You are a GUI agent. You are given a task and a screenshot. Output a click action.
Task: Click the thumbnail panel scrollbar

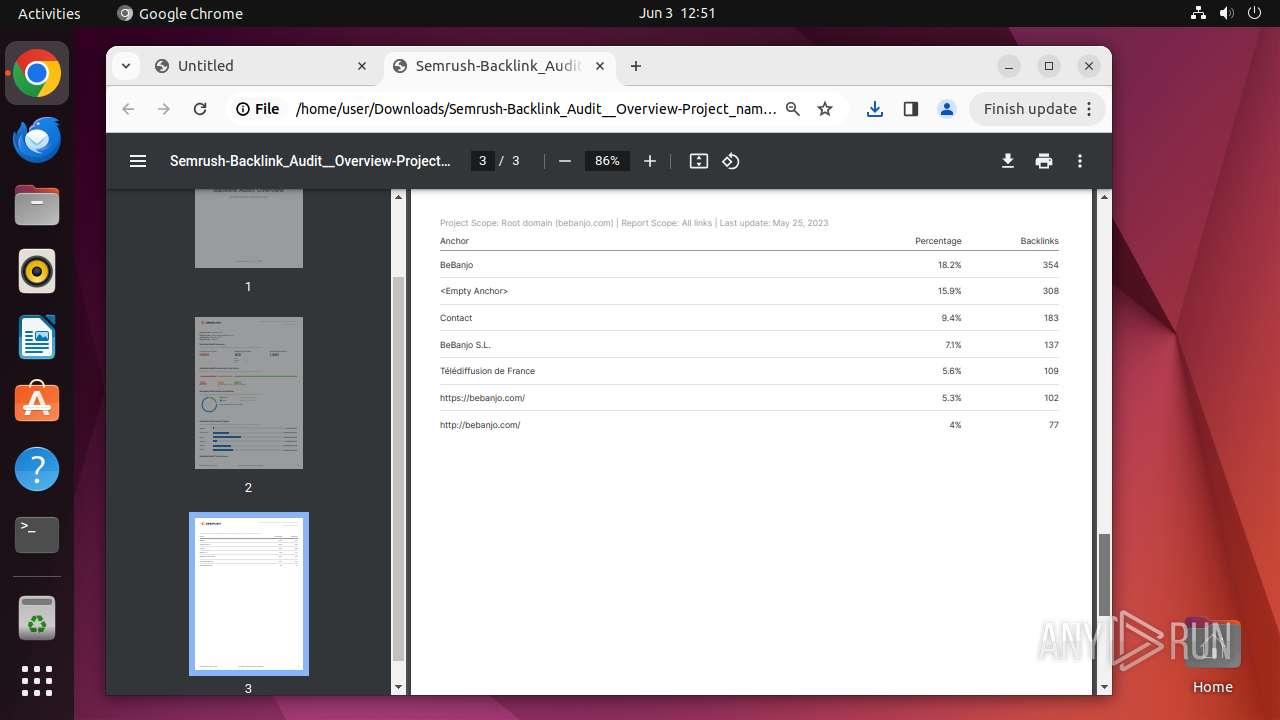click(399, 468)
